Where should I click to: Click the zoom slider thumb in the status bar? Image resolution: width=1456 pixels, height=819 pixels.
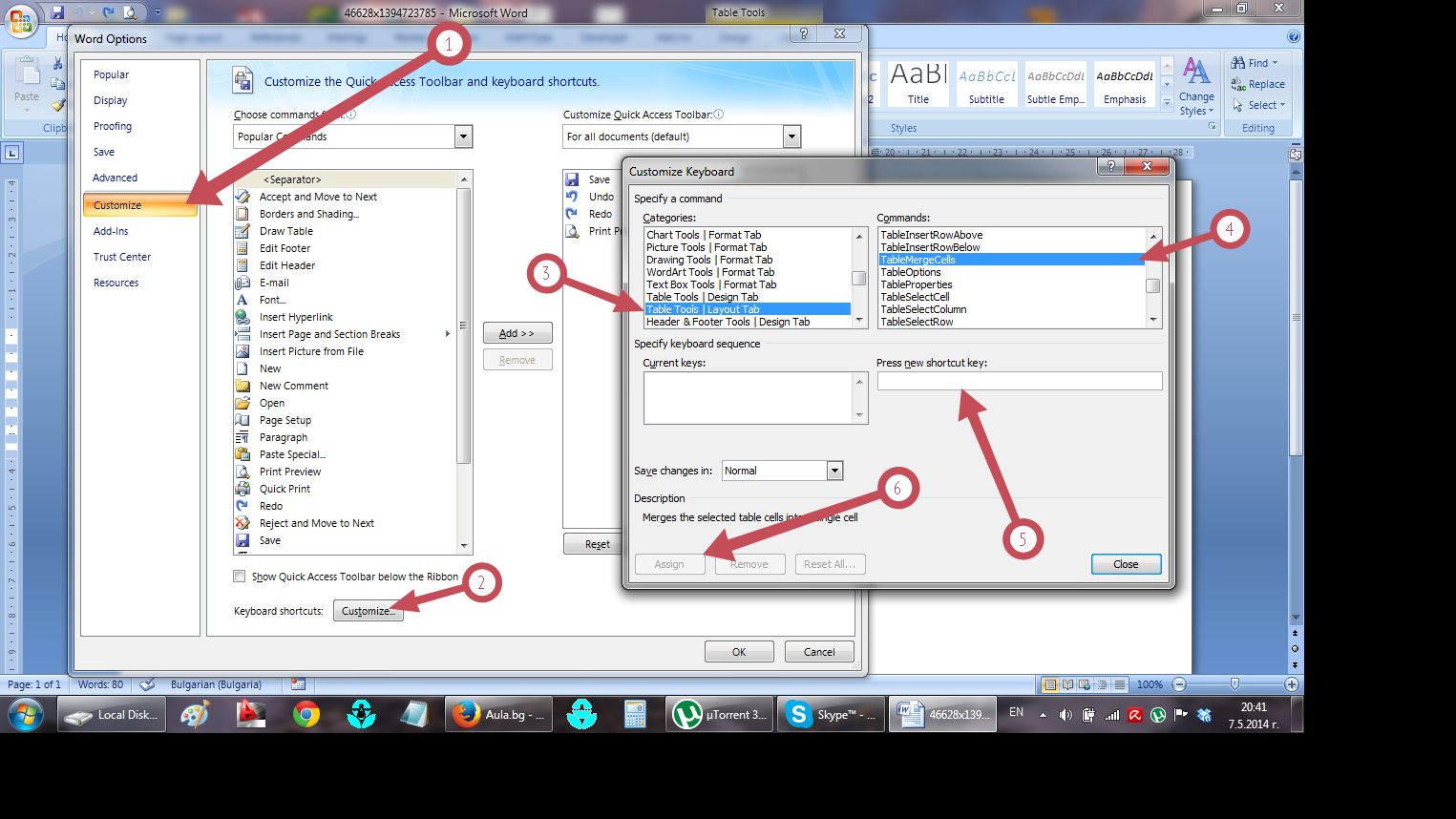[x=1234, y=684]
